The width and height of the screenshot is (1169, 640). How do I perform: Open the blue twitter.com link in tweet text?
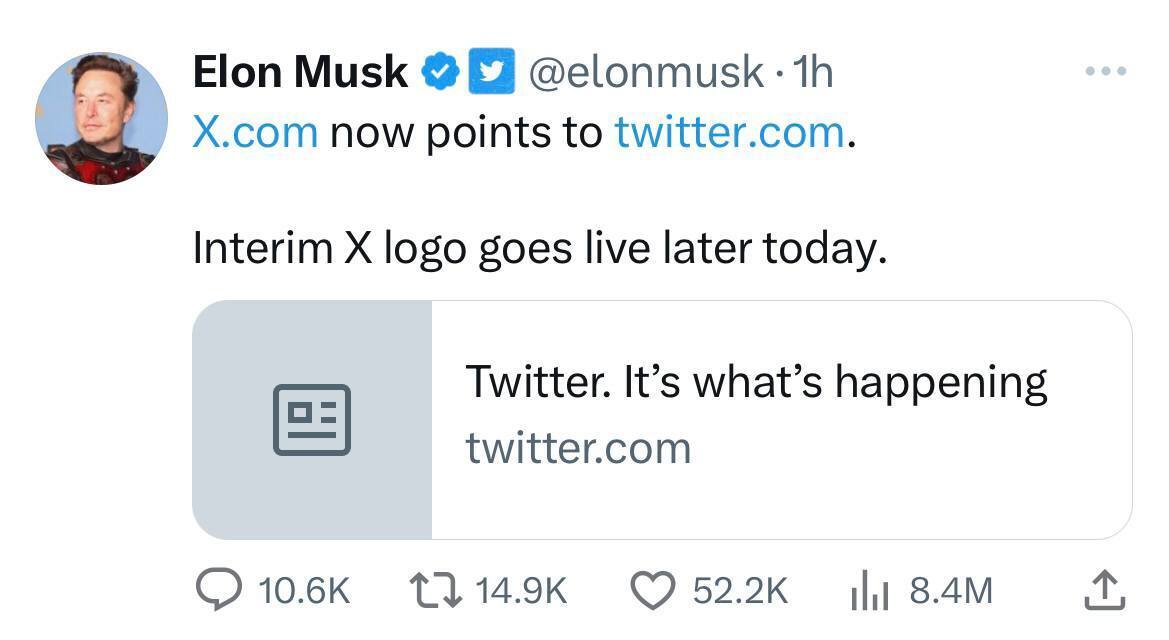point(729,132)
